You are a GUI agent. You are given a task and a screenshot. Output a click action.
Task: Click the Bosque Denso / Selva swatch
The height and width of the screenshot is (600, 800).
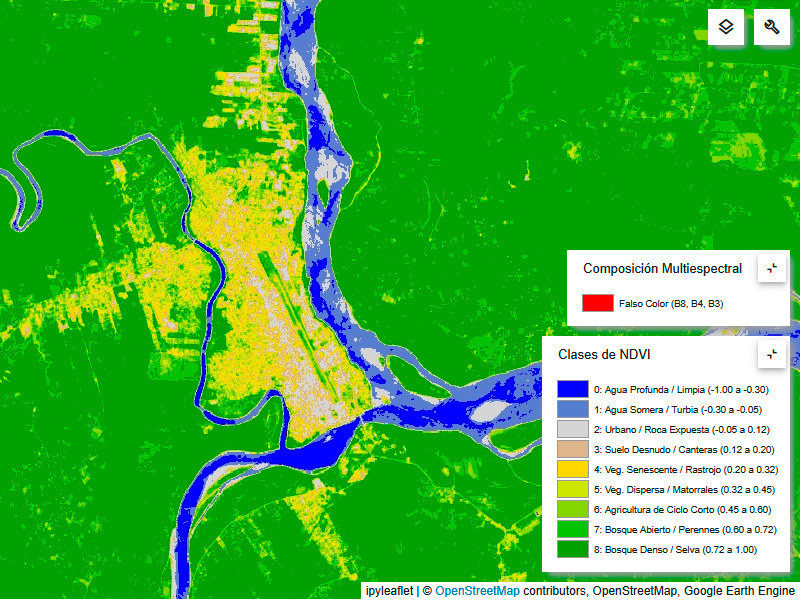point(572,549)
